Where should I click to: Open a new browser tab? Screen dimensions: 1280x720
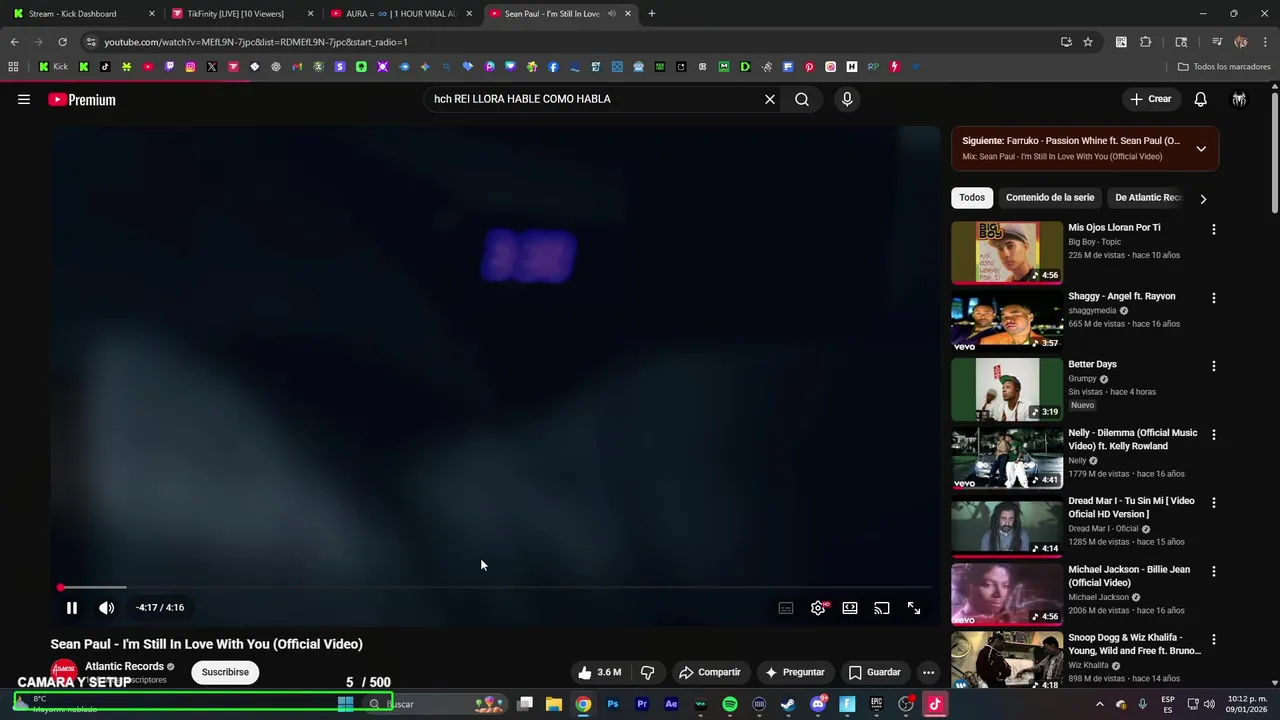pyautogui.click(x=652, y=14)
